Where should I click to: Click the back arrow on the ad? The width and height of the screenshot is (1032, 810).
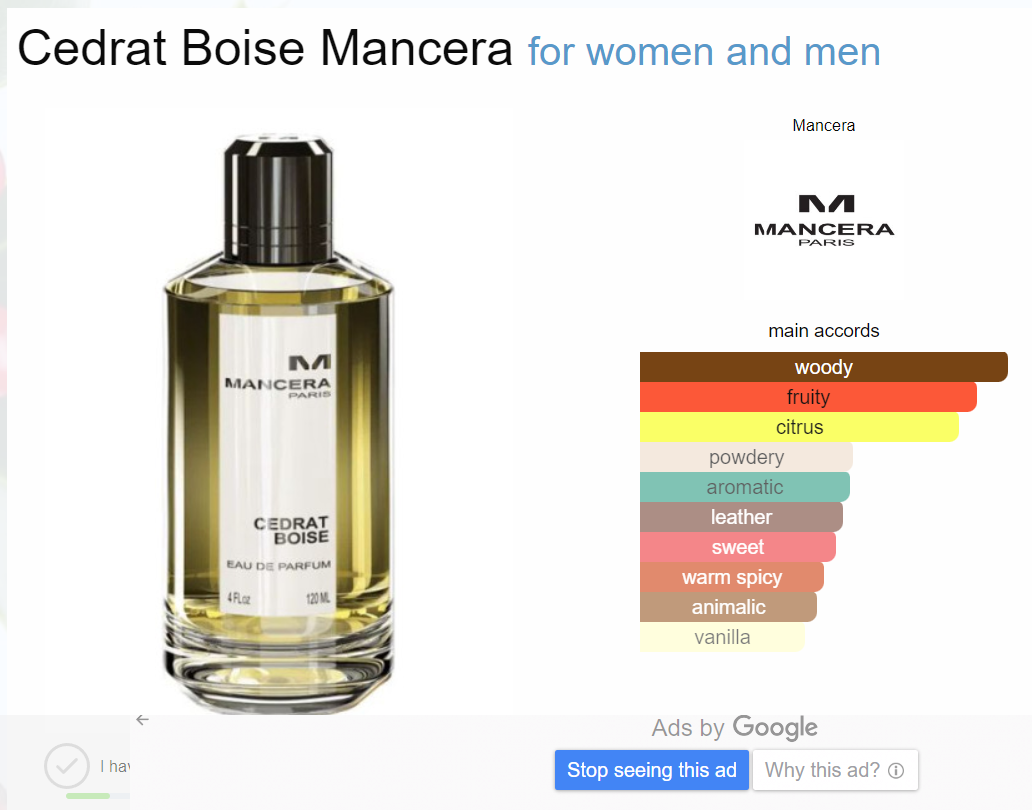(142, 720)
